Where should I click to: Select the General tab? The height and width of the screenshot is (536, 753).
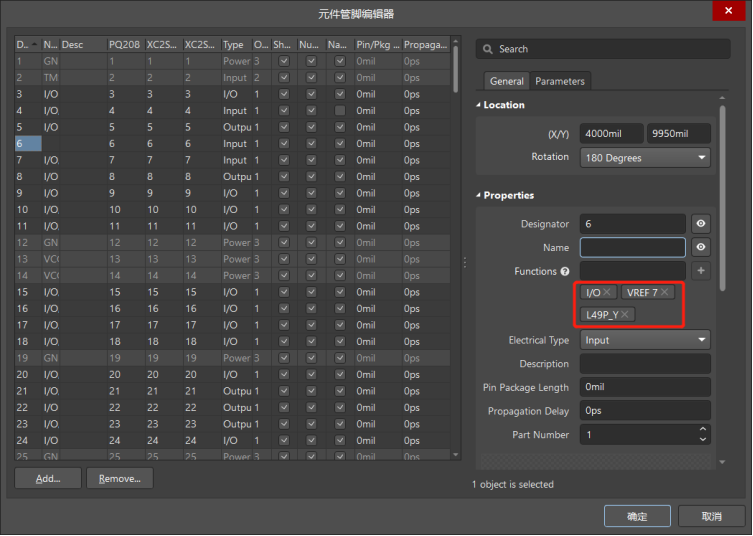pos(507,81)
